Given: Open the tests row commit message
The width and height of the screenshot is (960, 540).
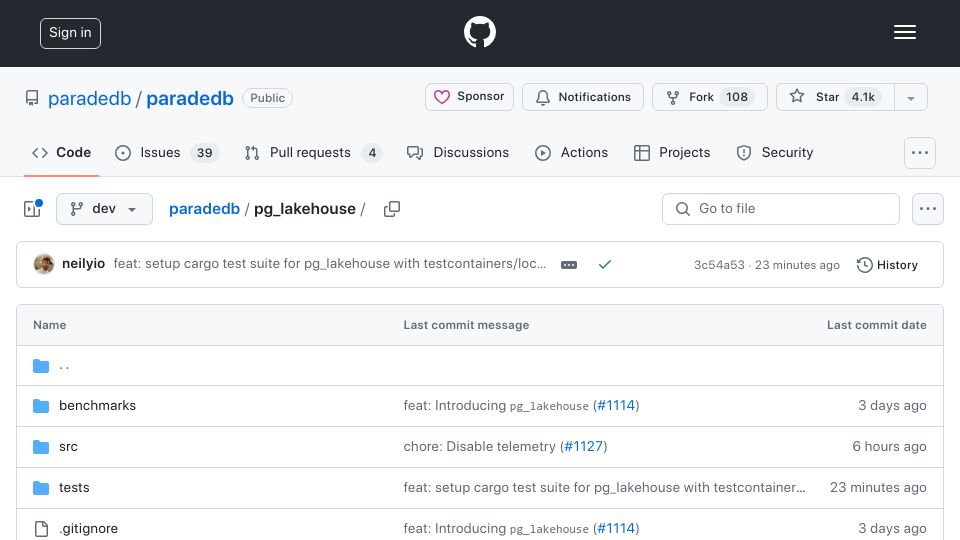Looking at the screenshot, I should pos(604,487).
